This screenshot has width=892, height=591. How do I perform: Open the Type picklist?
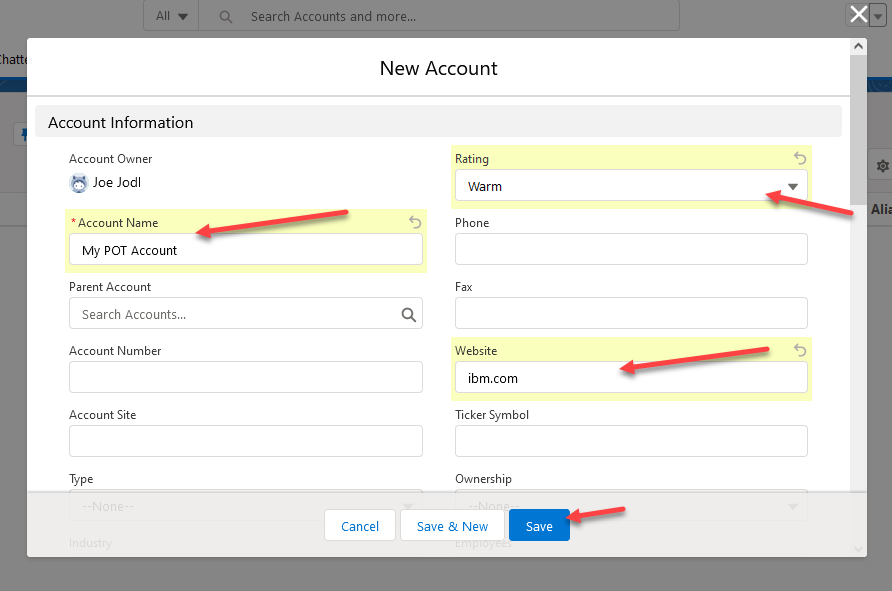(245, 506)
